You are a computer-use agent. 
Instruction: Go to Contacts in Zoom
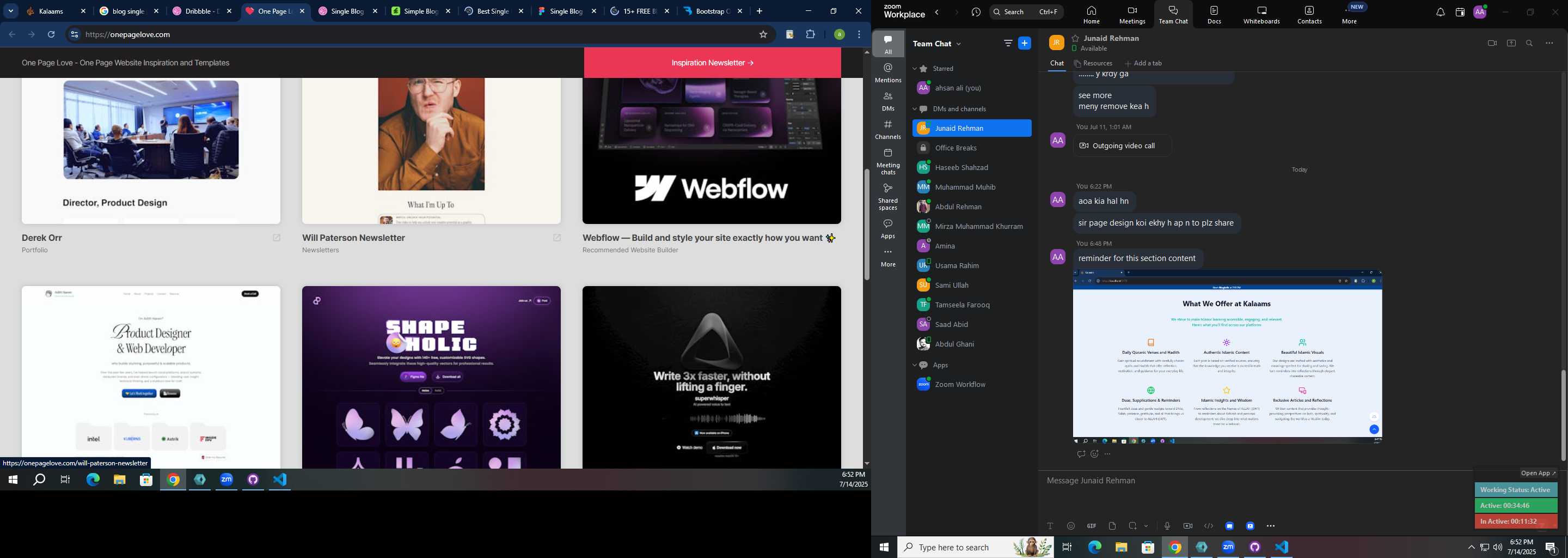click(1309, 15)
